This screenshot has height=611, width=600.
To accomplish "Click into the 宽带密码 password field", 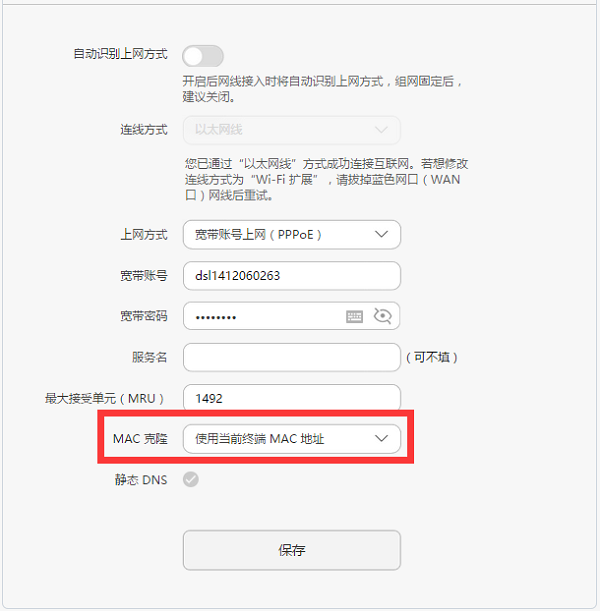I will (265, 316).
